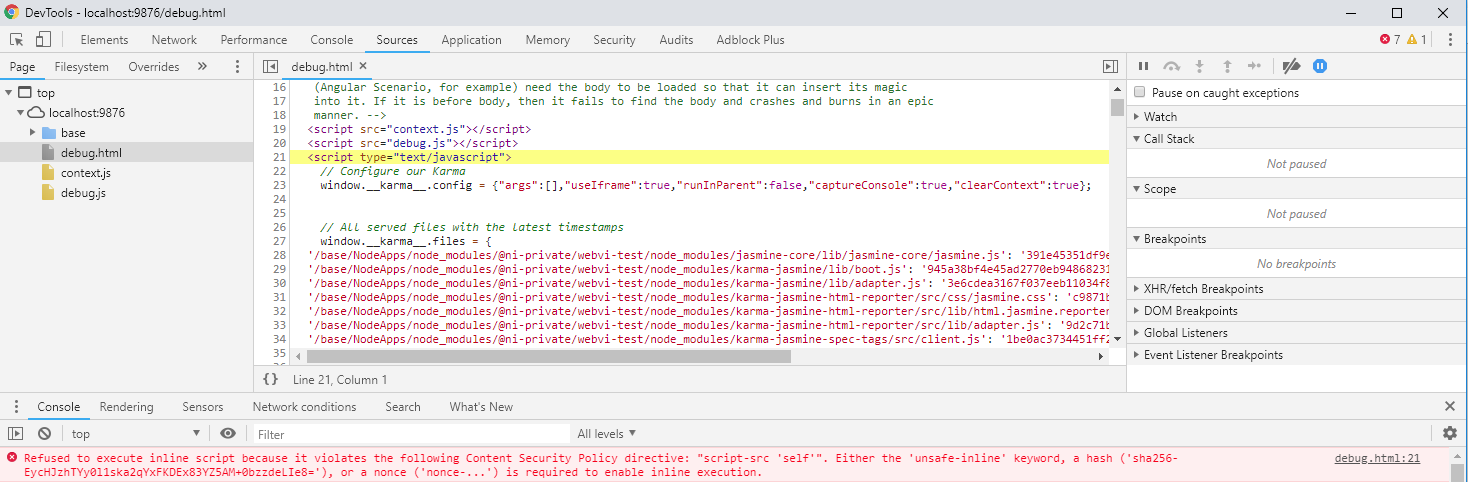Collapse the top frame tree node

[x=9, y=93]
